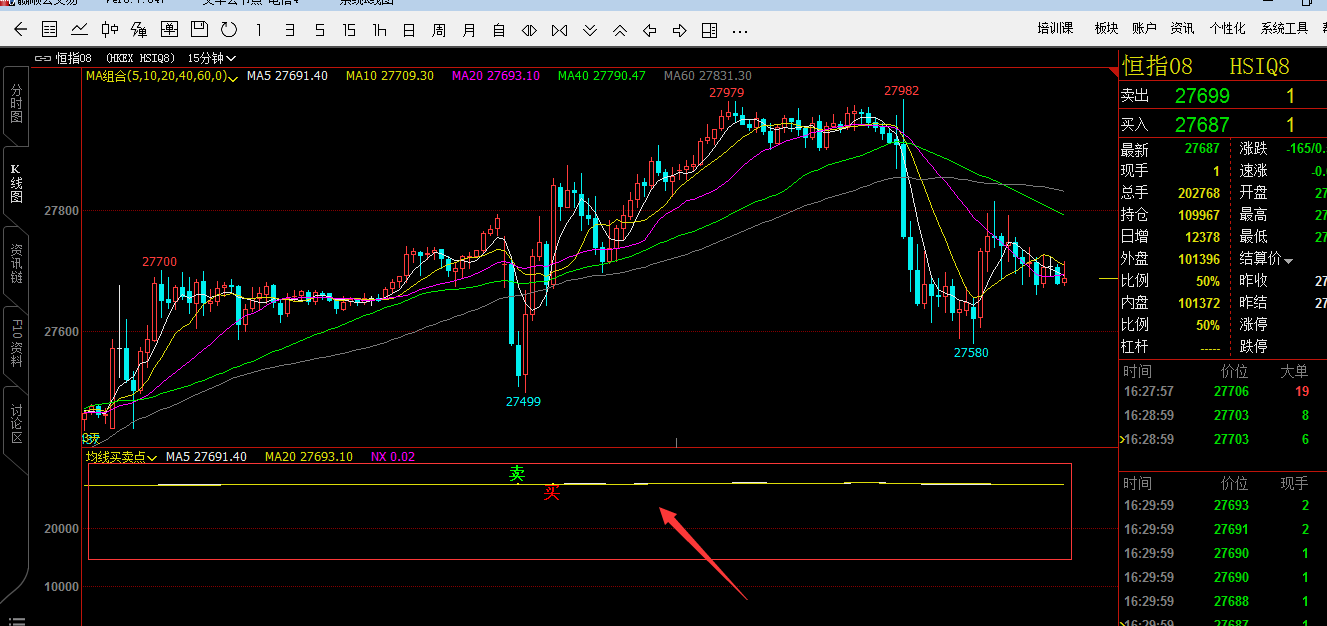Click the save floppy disk icon
Viewport: 1327px width, 626px height.
pos(199,30)
